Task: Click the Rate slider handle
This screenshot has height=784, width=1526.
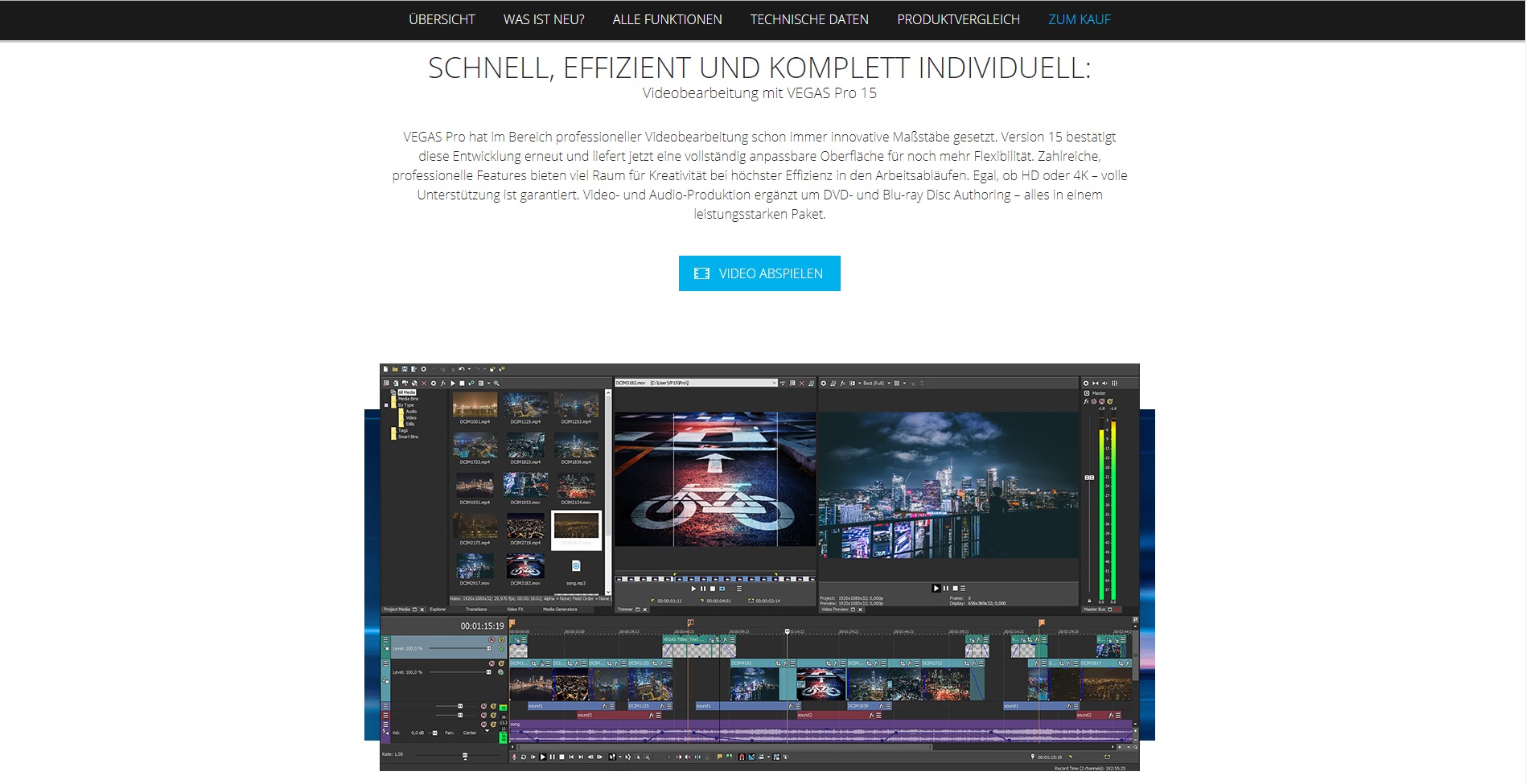Action: click(x=465, y=755)
